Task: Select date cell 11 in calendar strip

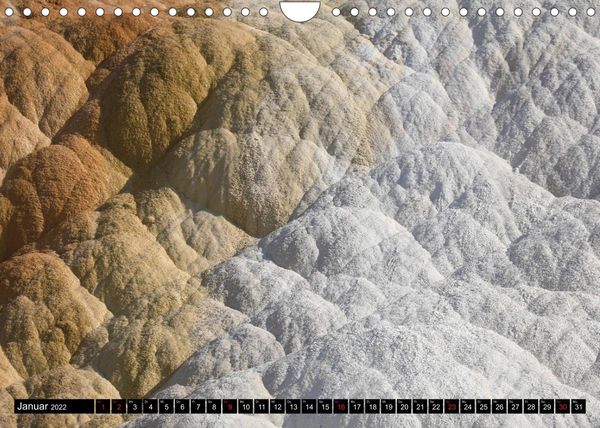Action: [262, 407]
